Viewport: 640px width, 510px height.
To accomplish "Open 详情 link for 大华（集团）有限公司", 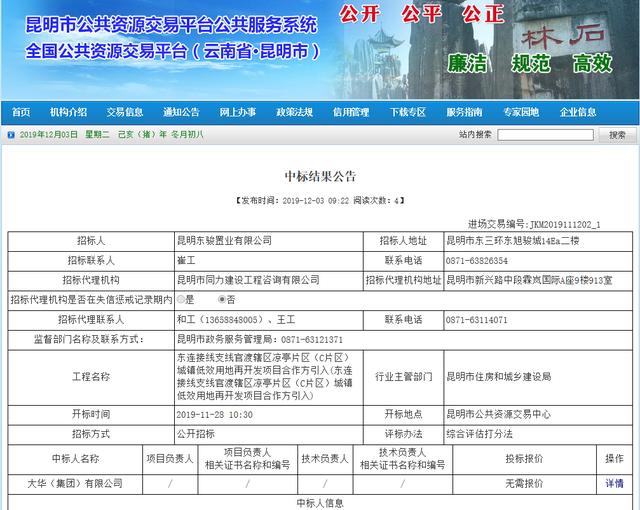I will [x=614, y=484].
